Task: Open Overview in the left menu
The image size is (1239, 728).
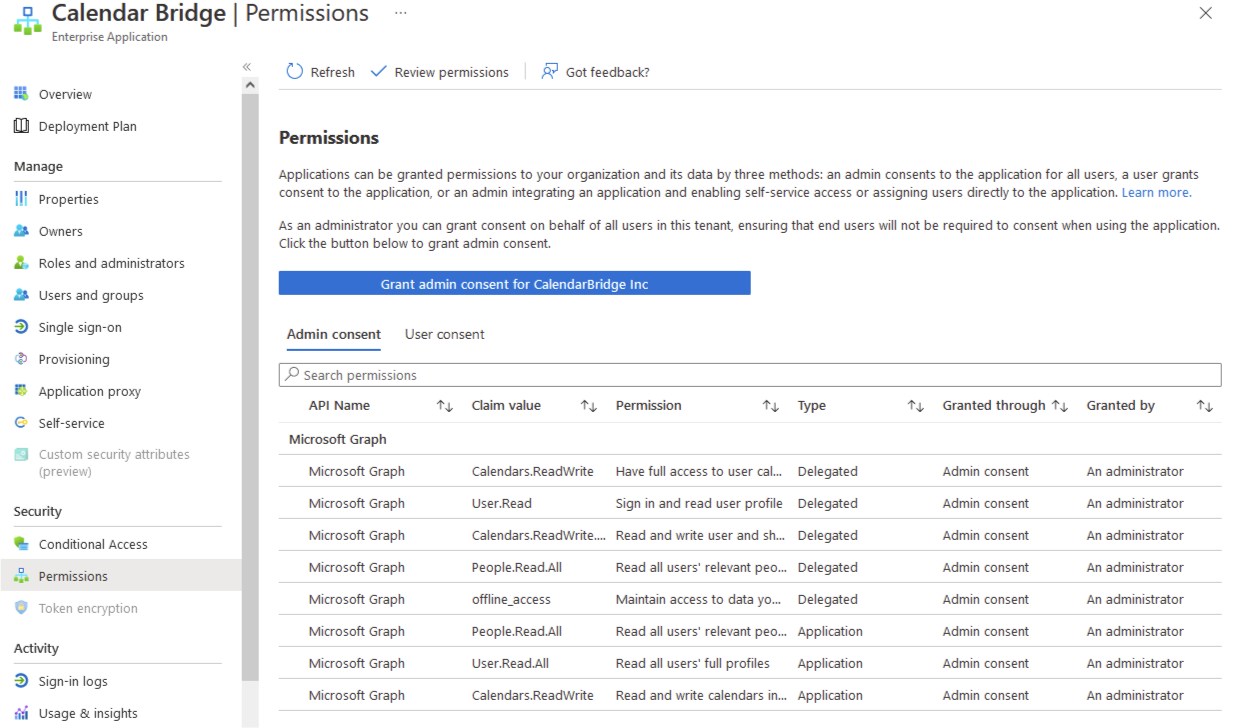Action: (65, 94)
